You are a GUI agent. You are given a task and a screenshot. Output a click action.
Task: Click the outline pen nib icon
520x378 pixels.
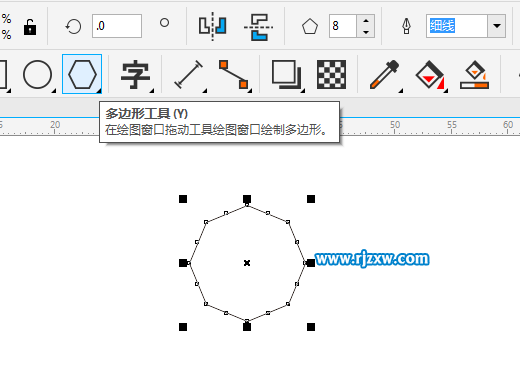406,26
